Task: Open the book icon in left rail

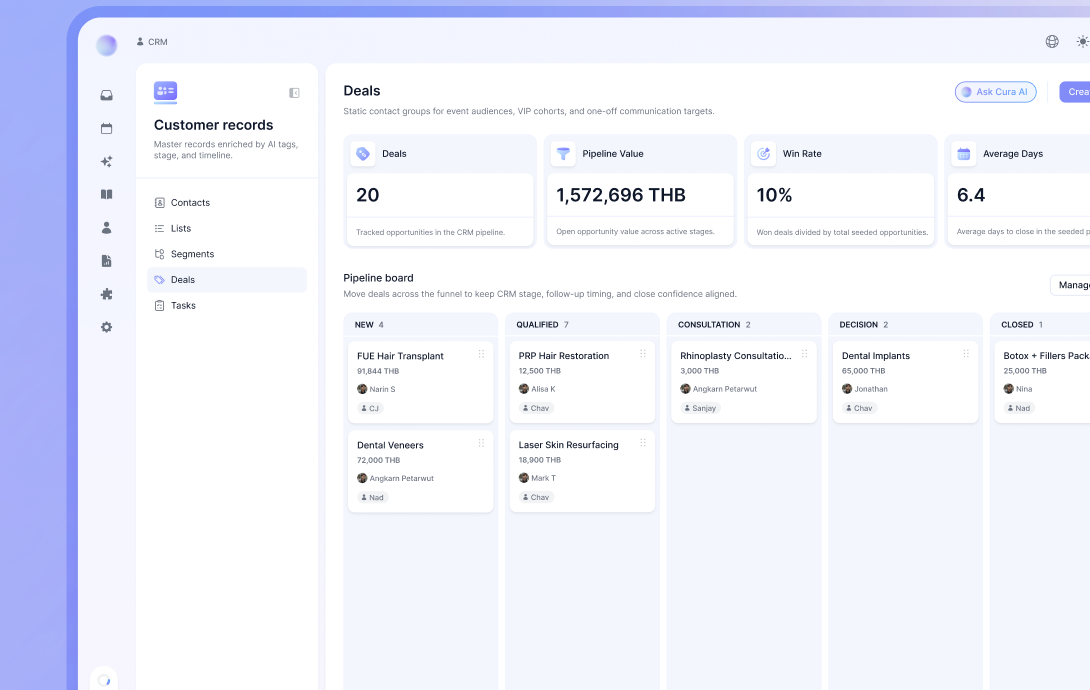Action: click(x=106, y=195)
